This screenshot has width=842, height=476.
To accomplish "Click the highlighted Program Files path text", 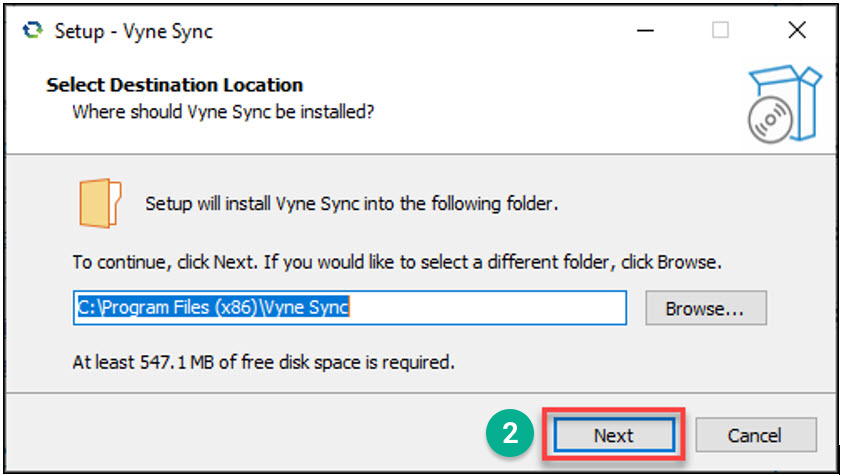I will tap(212, 308).
